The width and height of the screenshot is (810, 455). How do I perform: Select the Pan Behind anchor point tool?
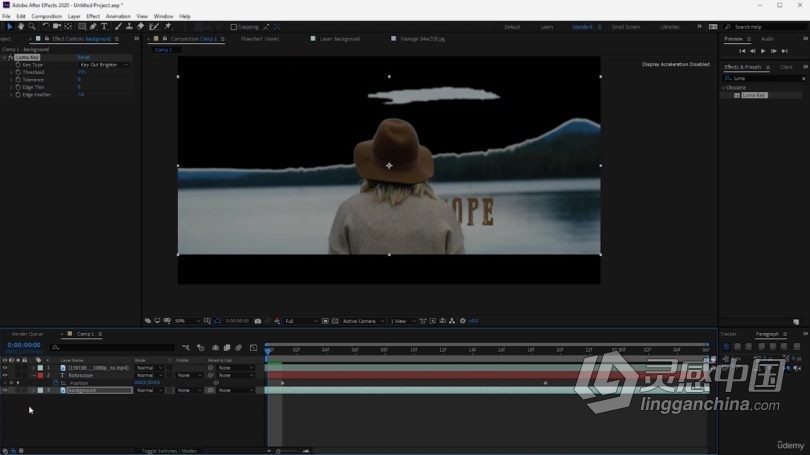(x=68, y=26)
